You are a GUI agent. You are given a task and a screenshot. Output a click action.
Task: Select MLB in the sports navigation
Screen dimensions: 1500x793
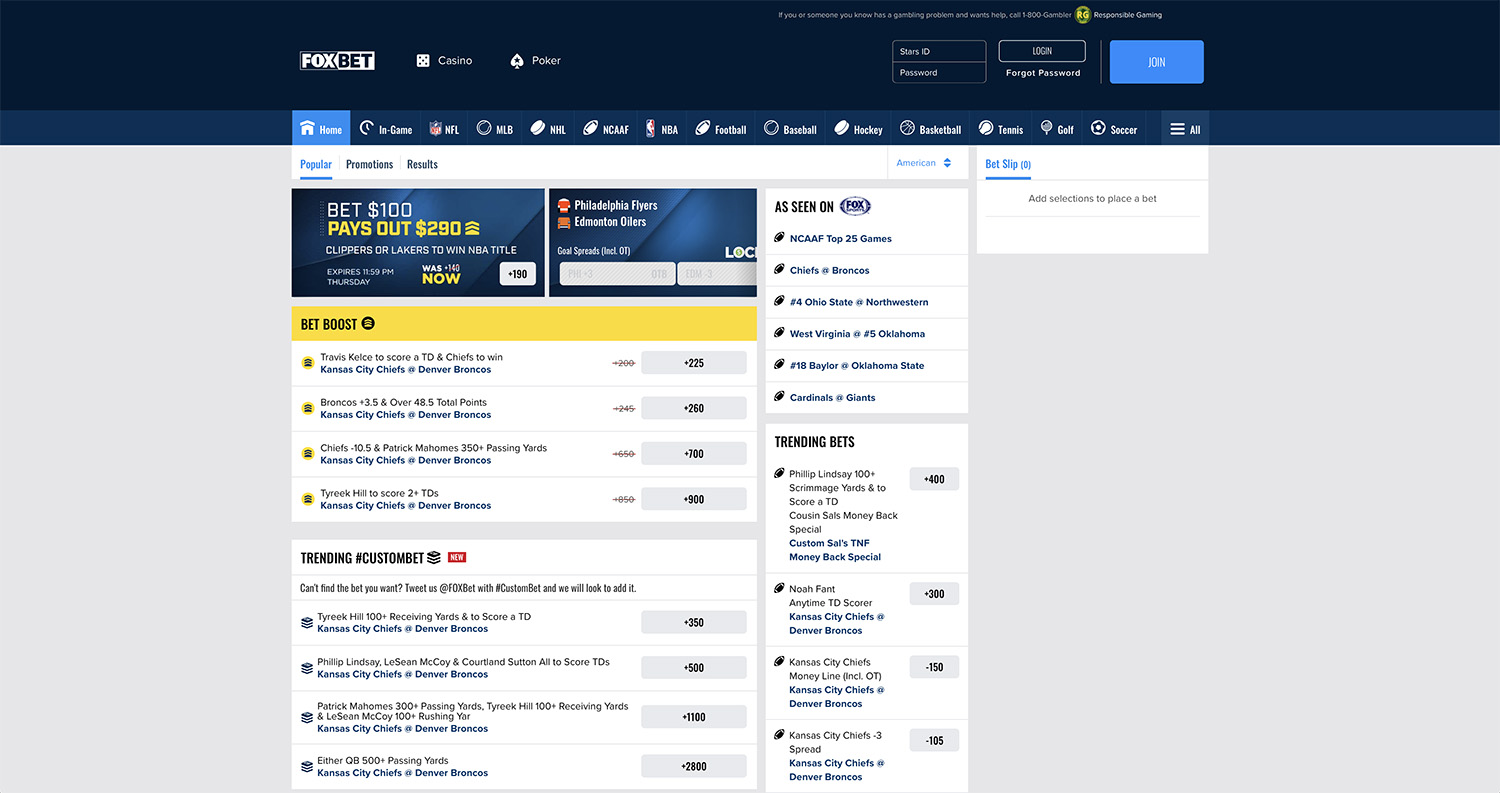[495, 129]
